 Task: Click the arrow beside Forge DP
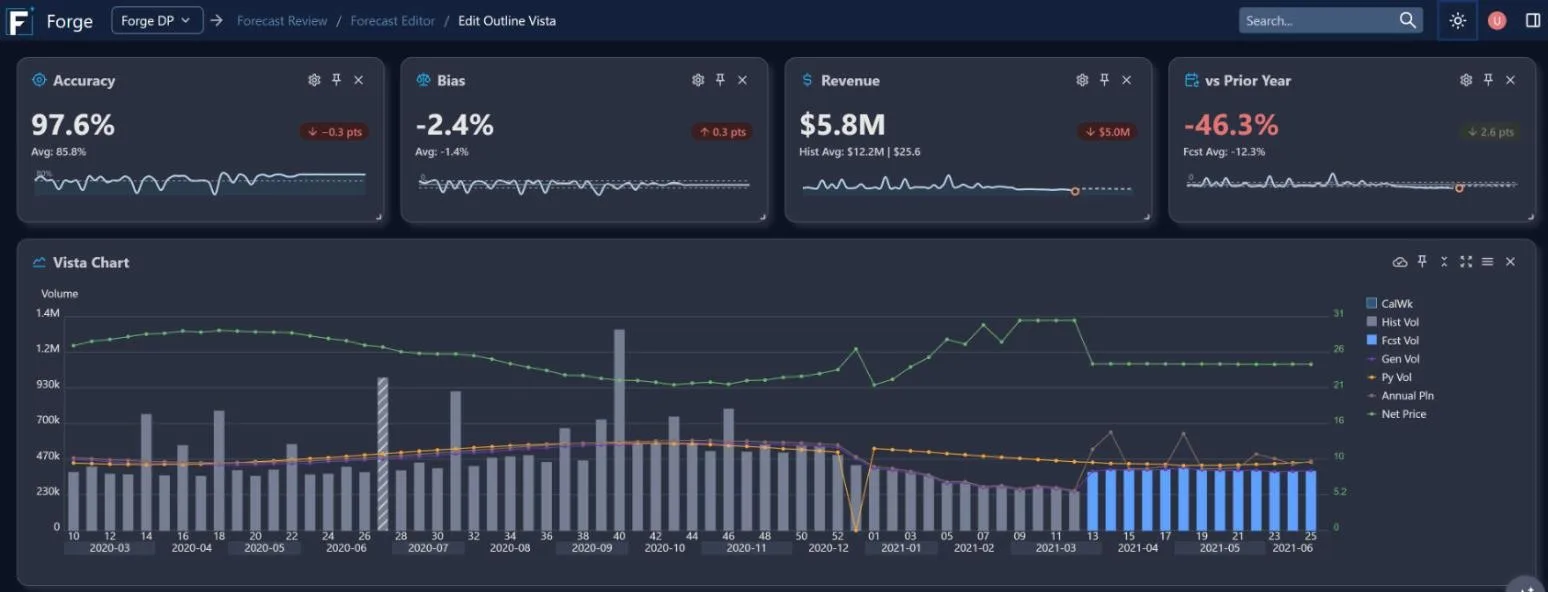pyautogui.click(x=216, y=20)
